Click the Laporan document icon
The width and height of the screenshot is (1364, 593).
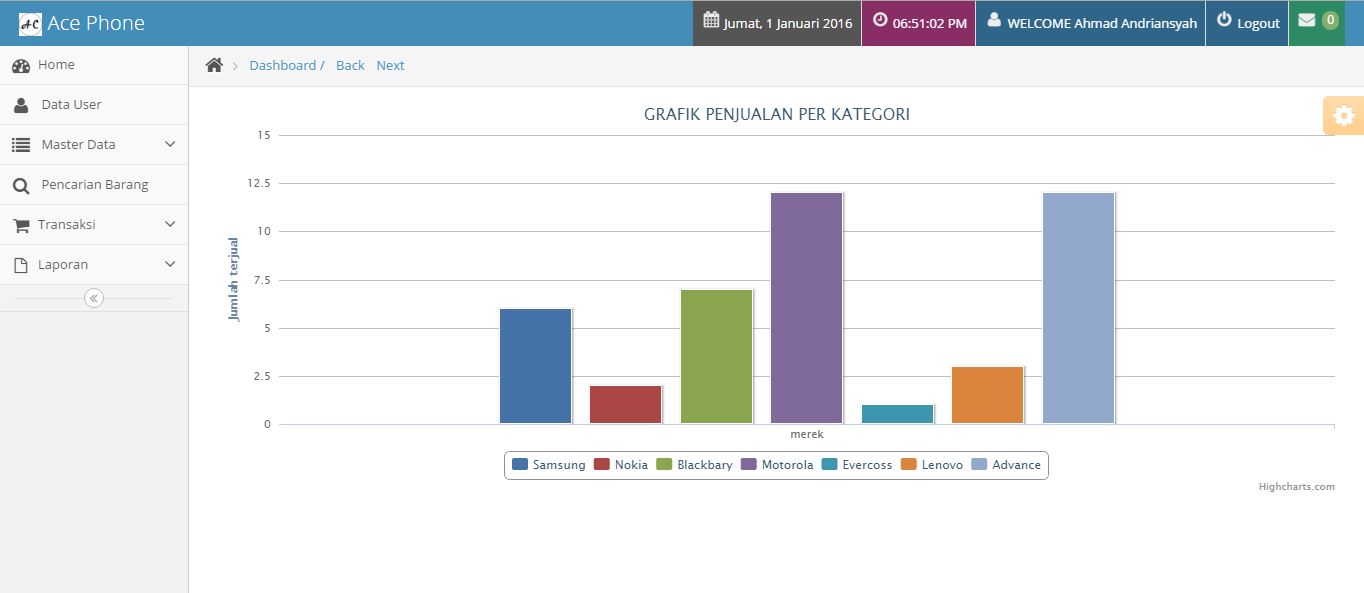point(21,265)
